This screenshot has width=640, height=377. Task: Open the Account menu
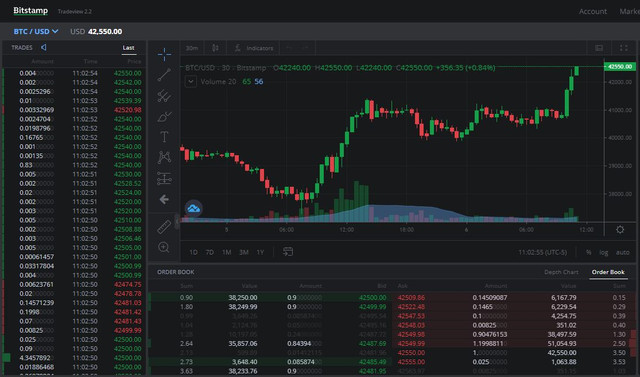pos(593,11)
